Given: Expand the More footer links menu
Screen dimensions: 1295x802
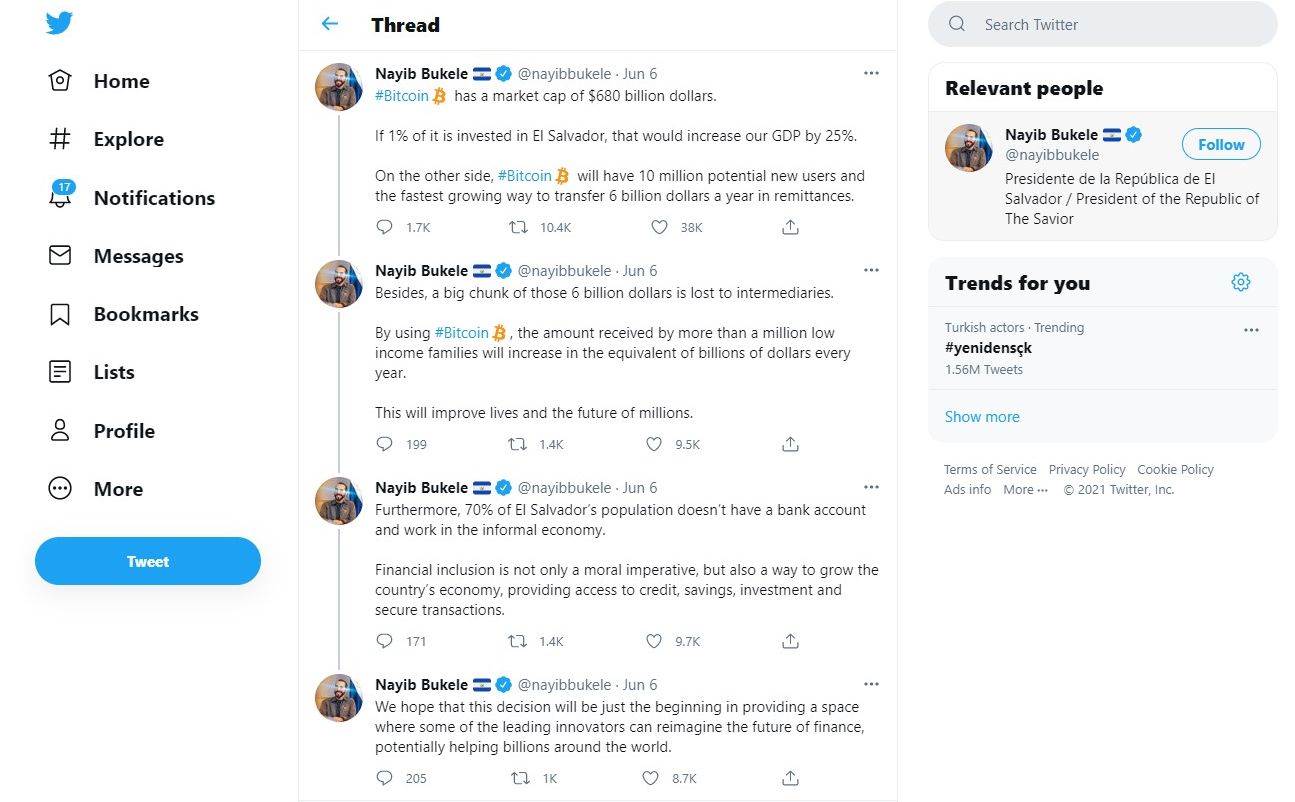Looking at the screenshot, I should click(1025, 490).
